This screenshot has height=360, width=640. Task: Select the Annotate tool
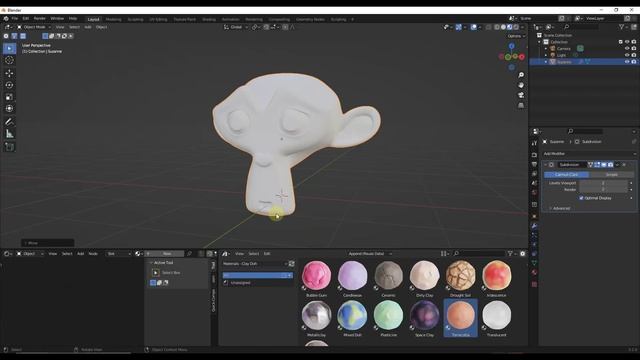(9, 122)
